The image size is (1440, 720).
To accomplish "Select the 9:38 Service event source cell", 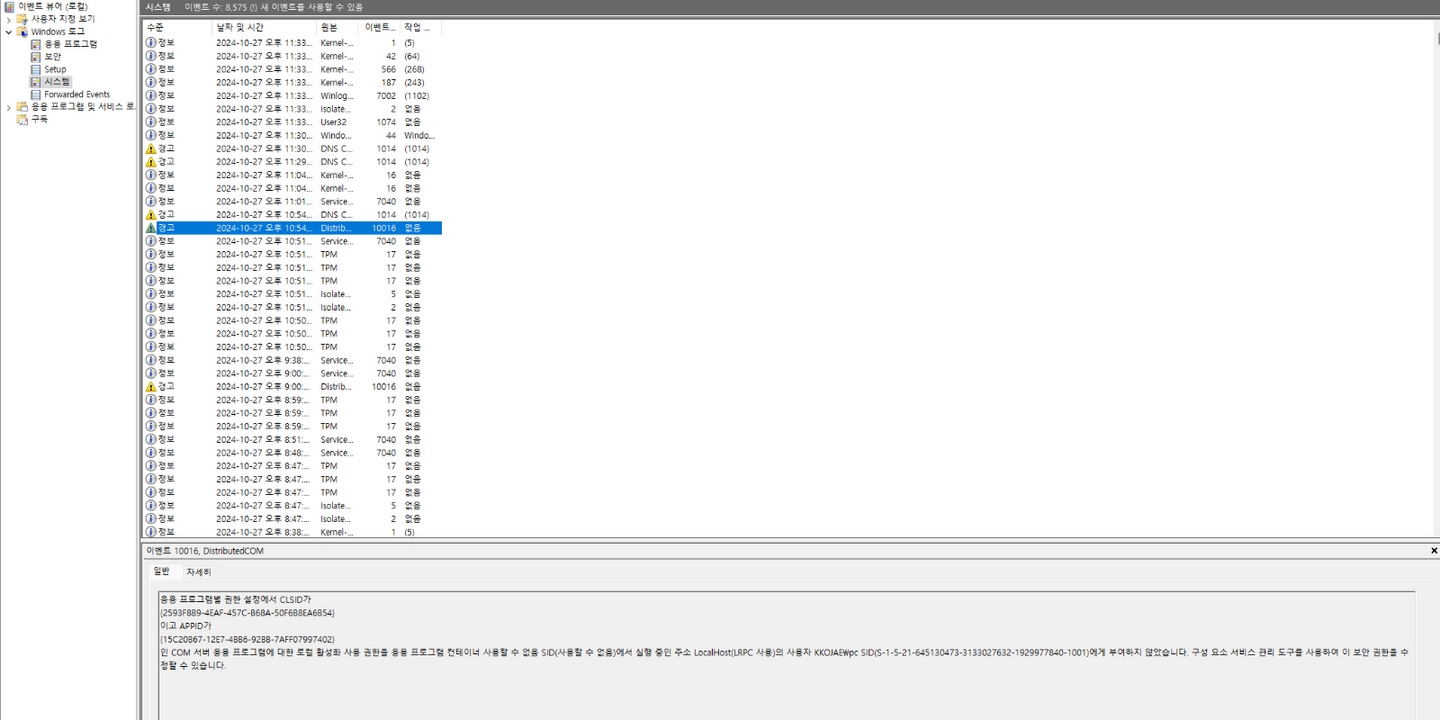I will click(336, 360).
